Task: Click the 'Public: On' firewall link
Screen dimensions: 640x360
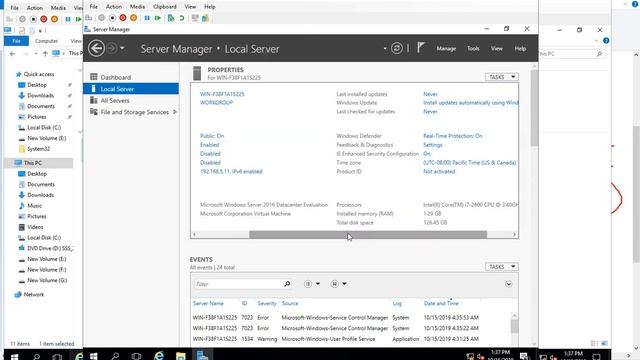Action: click(212, 136)
